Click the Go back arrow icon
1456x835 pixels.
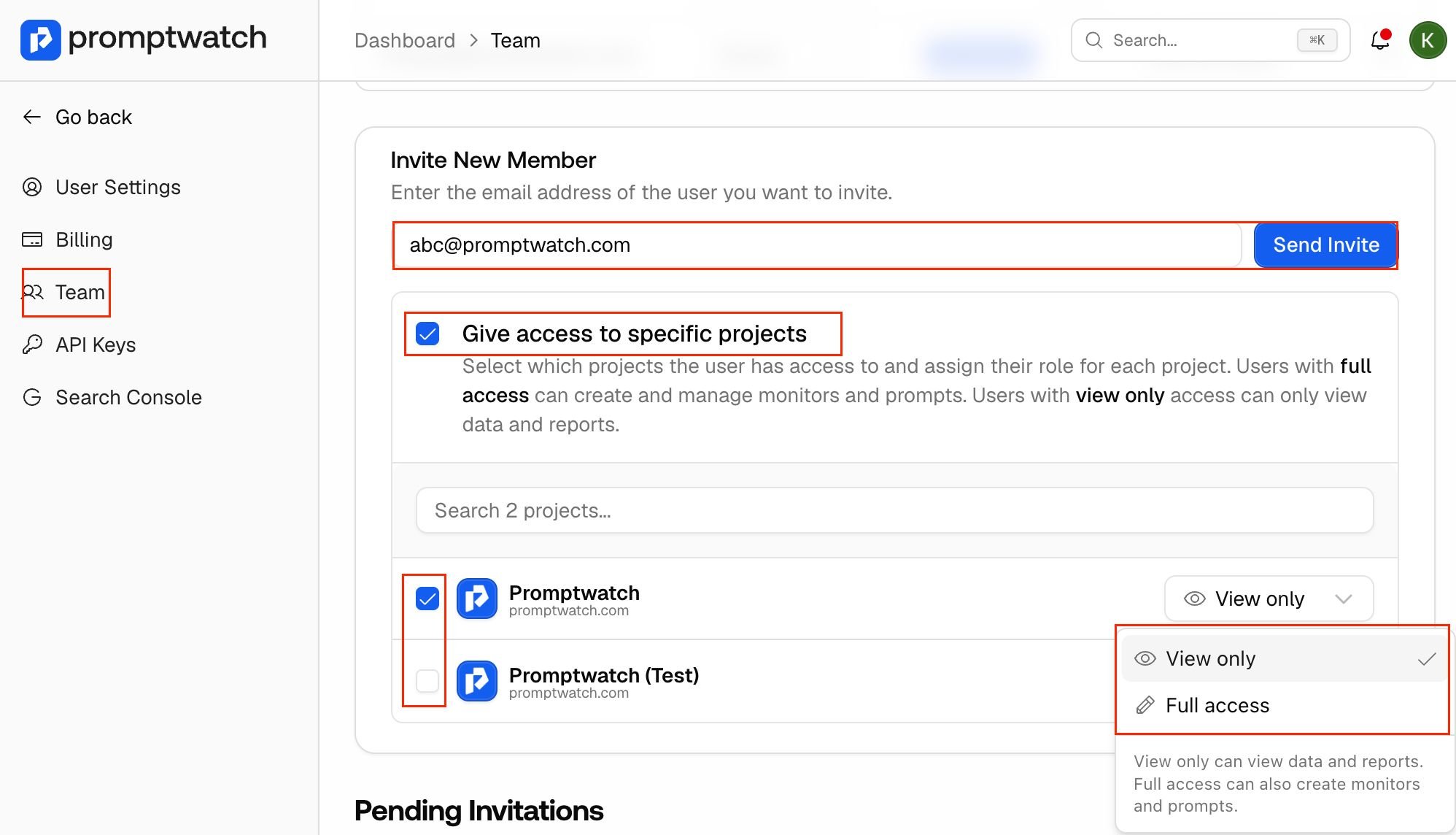(x=31, y=117)
